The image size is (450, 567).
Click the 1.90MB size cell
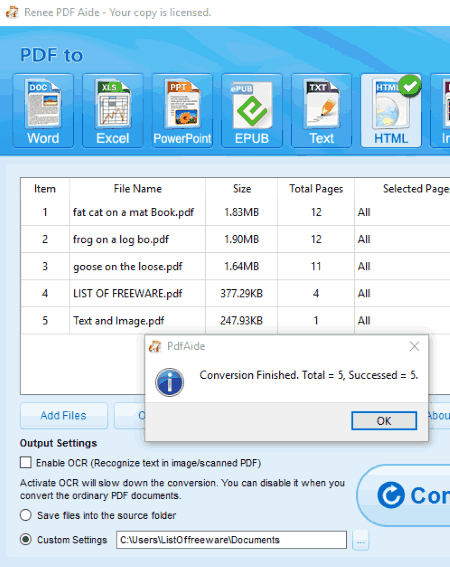[x=242, y=239]
